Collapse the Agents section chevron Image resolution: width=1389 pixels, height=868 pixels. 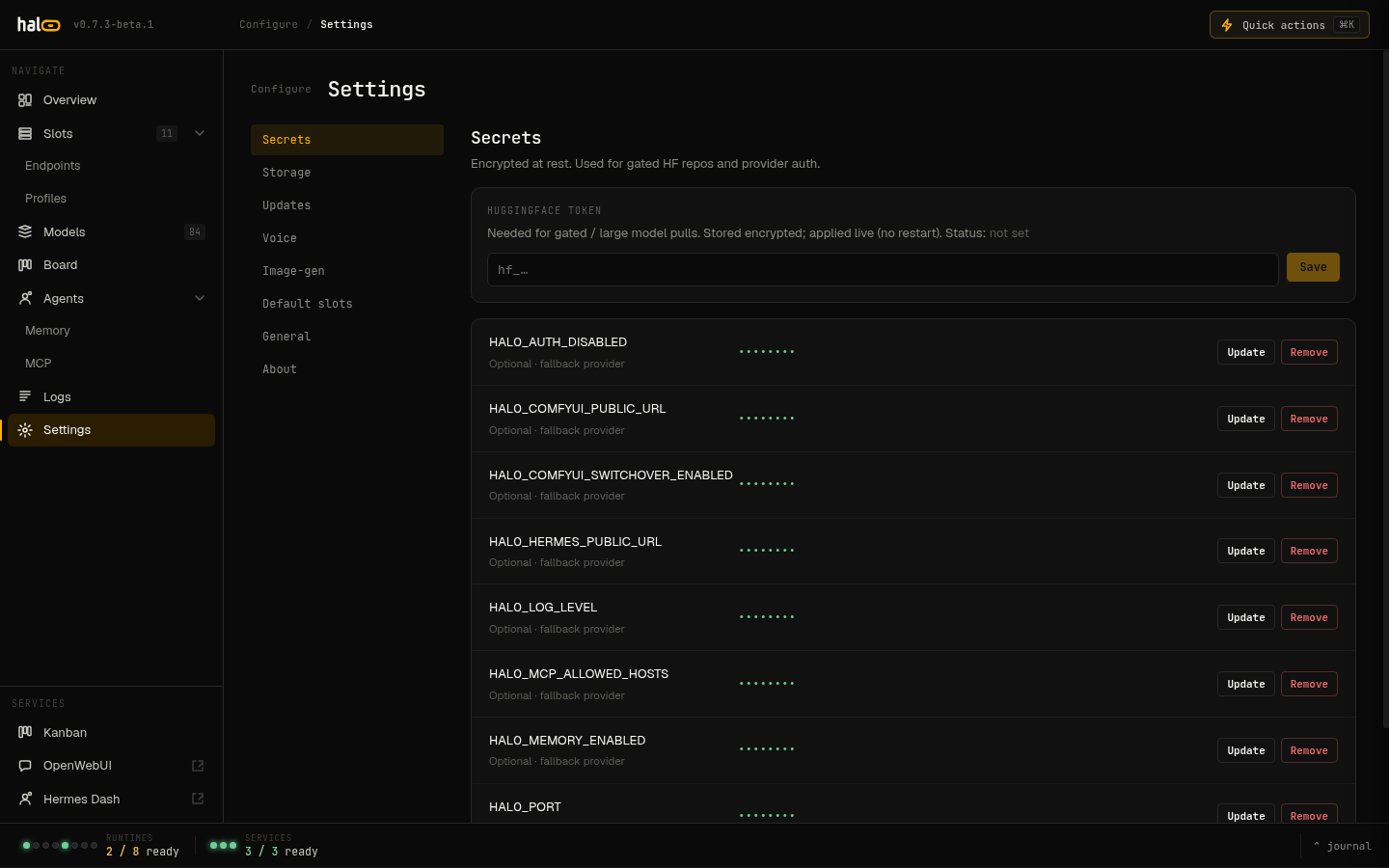tap(200, 299)
